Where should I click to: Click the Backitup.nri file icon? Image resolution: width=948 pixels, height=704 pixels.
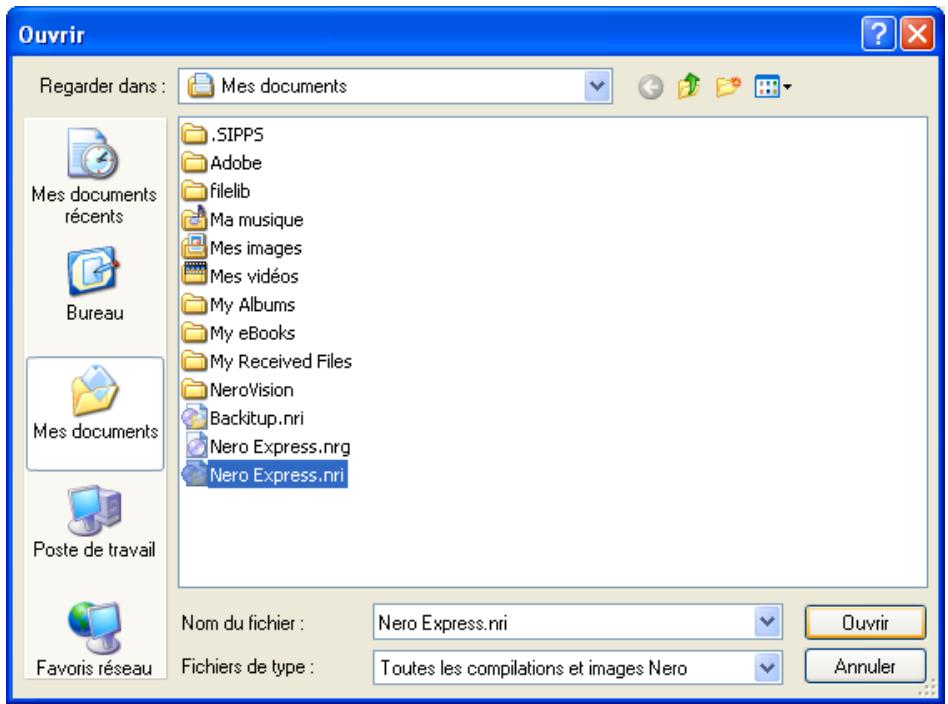[x=195, y=417]
